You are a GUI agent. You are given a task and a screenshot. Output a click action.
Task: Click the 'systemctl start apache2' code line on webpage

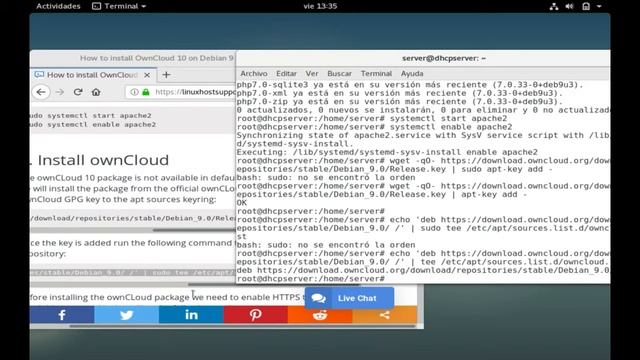click(91, 116)
